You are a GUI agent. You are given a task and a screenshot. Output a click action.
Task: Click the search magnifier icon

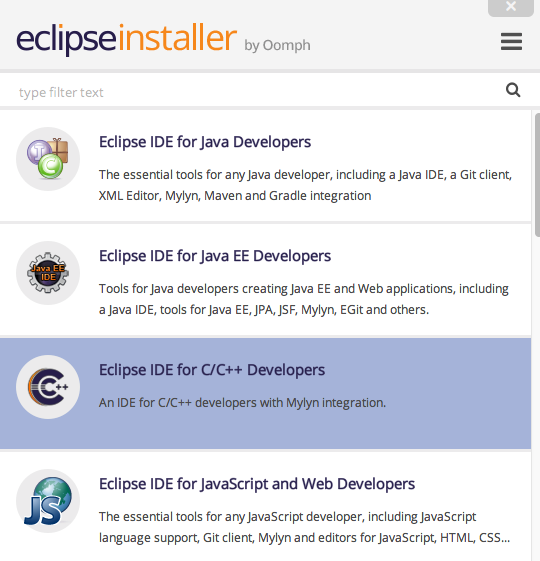pos(513,90)
